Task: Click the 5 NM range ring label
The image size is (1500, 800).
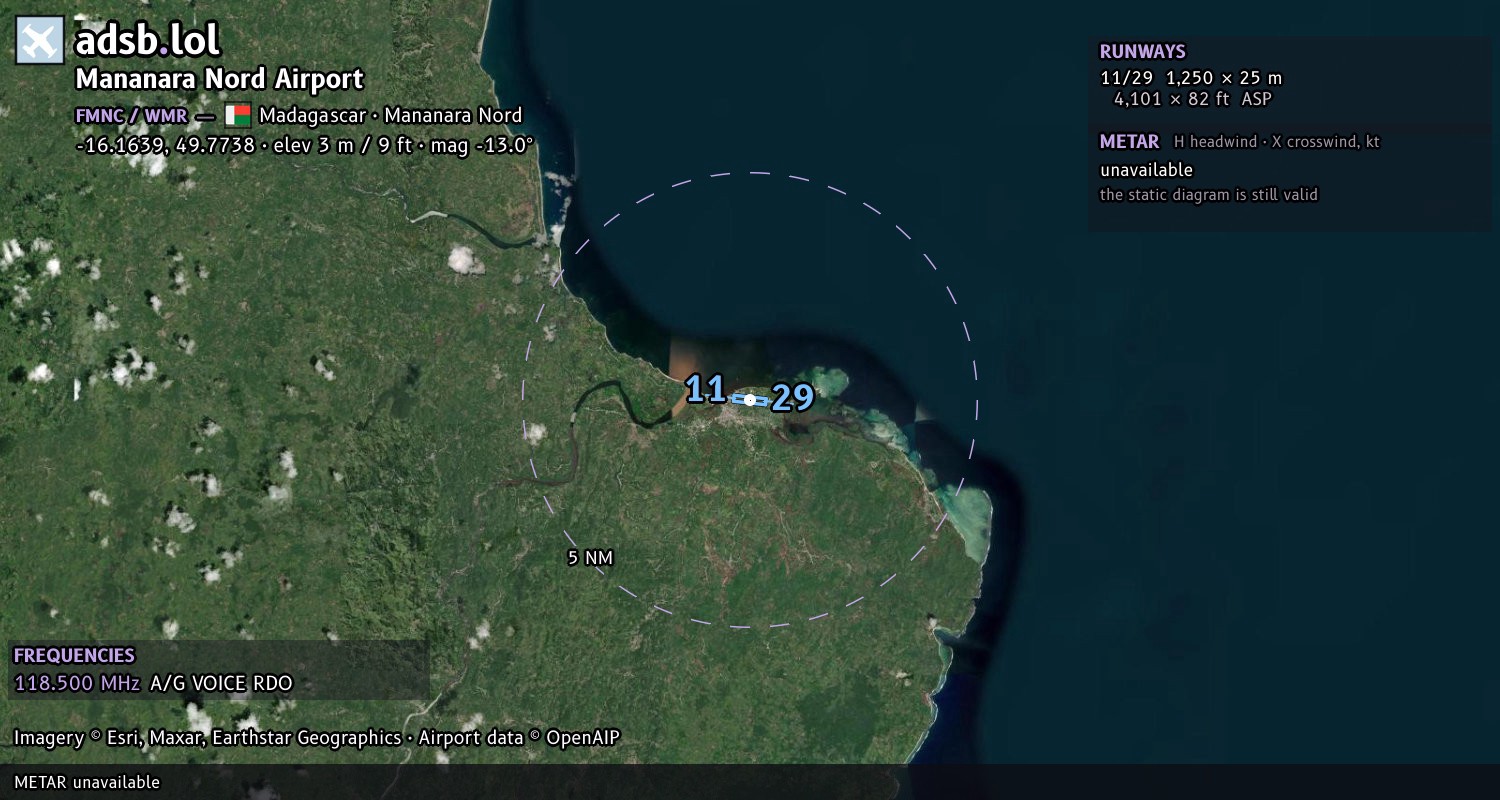Action: pyautogui.click(x=590, y=558)
